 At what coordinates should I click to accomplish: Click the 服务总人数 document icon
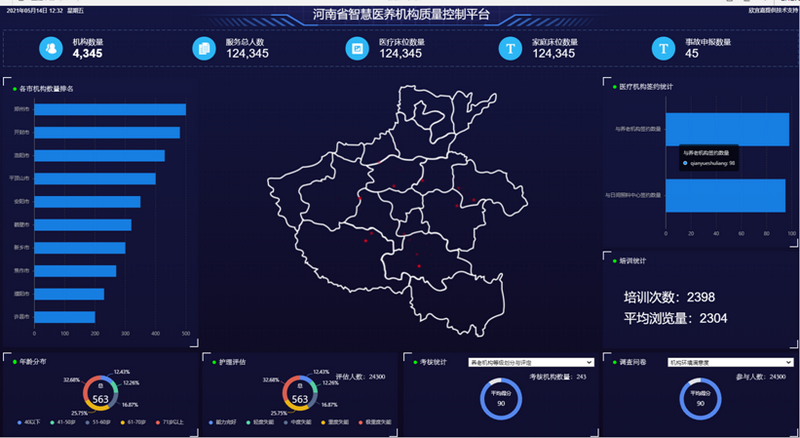point(204,48)
